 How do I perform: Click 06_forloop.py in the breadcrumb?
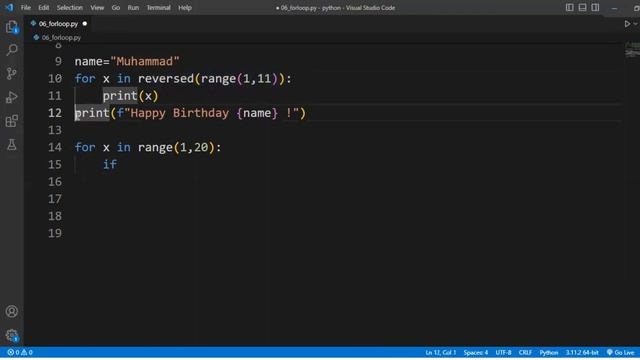click(x=61, y=38)
